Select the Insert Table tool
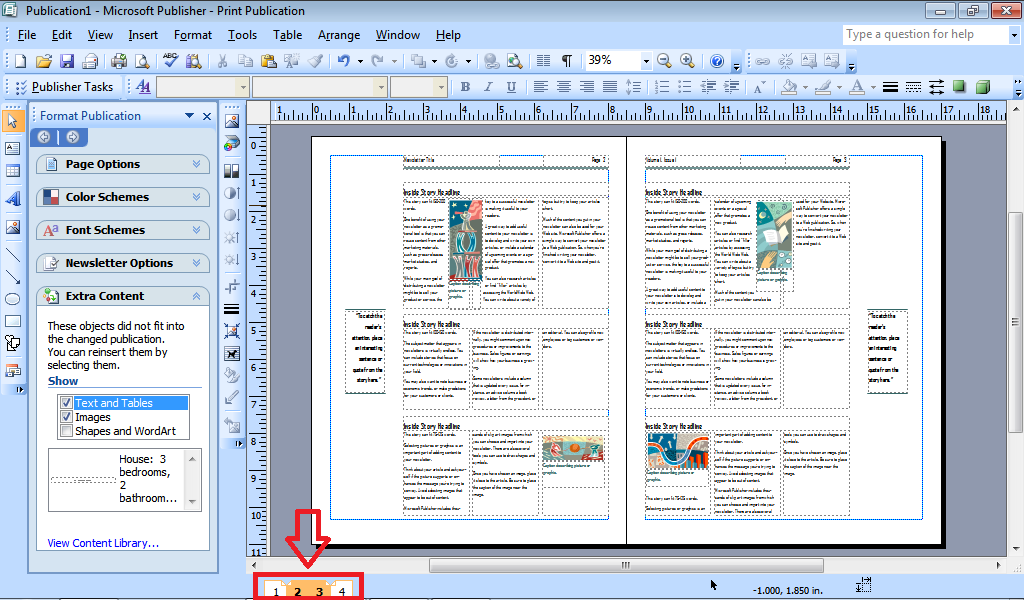Screen dimensions: 1024x600 pos(12,171)
